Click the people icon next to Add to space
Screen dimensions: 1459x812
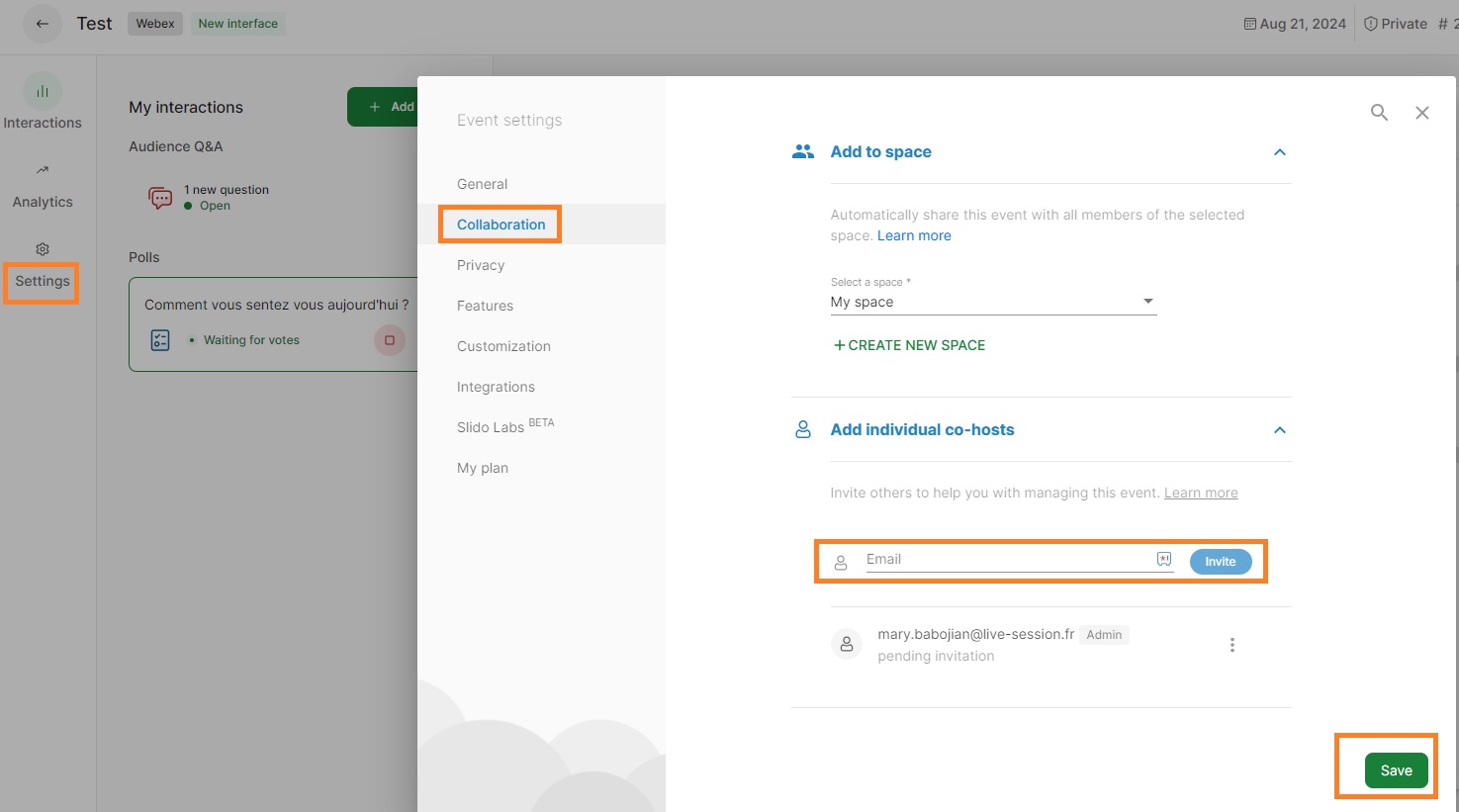[x=803, y=151]
